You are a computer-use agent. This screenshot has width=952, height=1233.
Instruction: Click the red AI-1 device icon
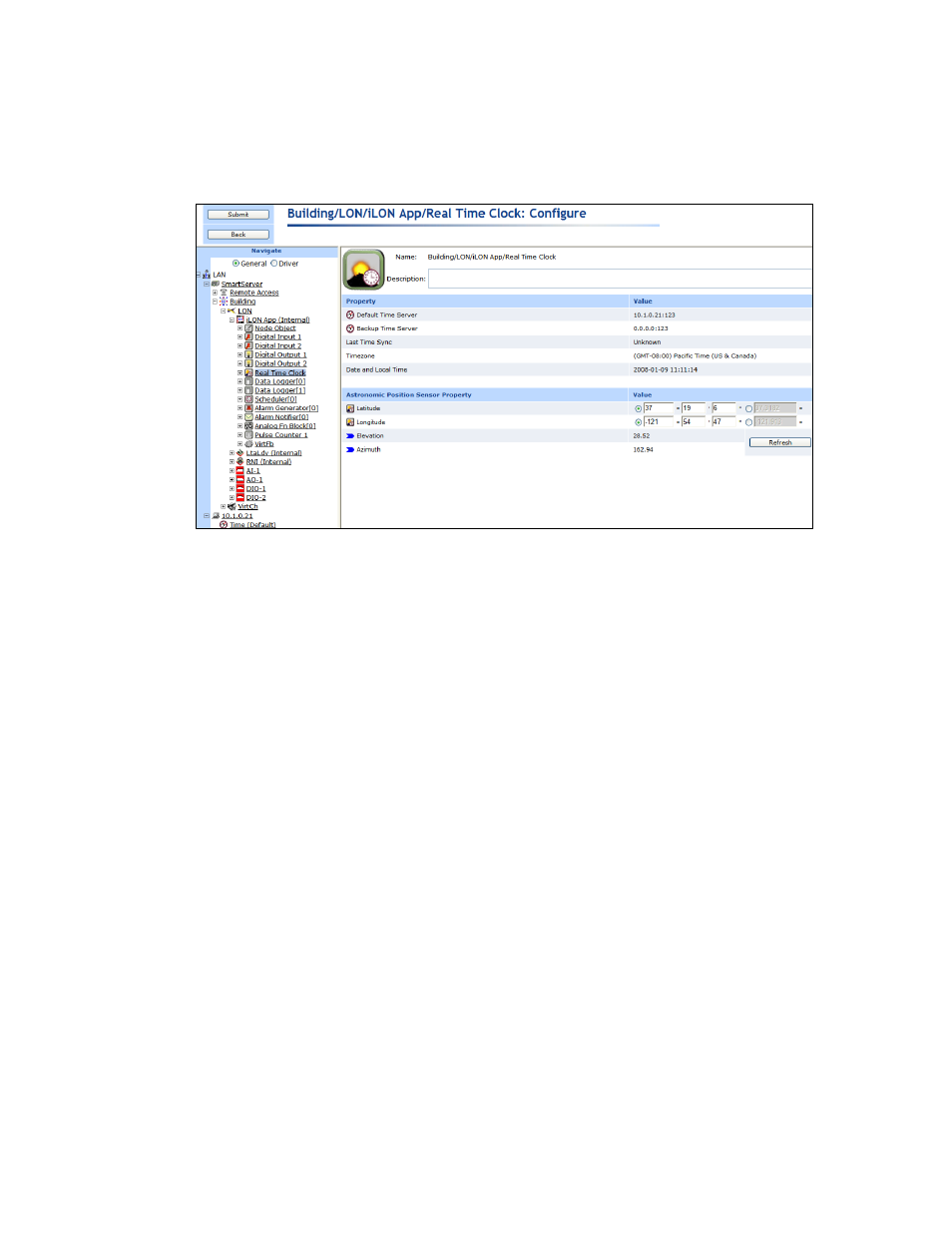(240, 470)
